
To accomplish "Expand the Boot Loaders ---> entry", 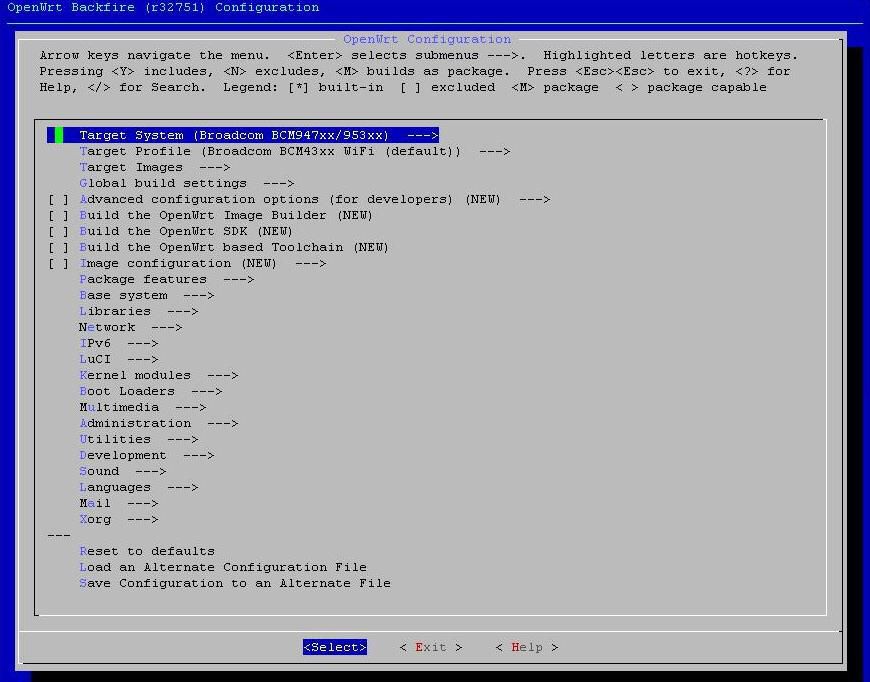I will point(150,392).
